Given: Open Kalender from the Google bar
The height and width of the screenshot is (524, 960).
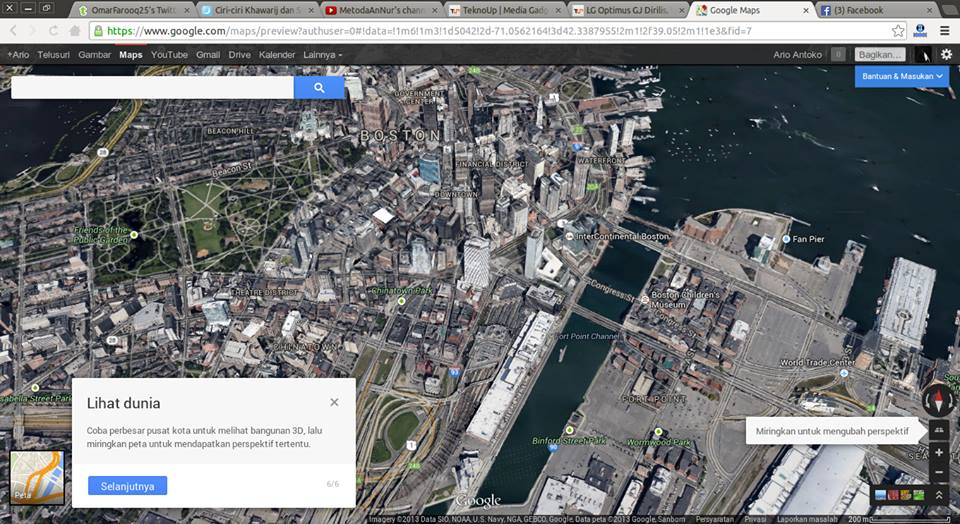Looking at the screenshot, I should click(x=277, y=54).
